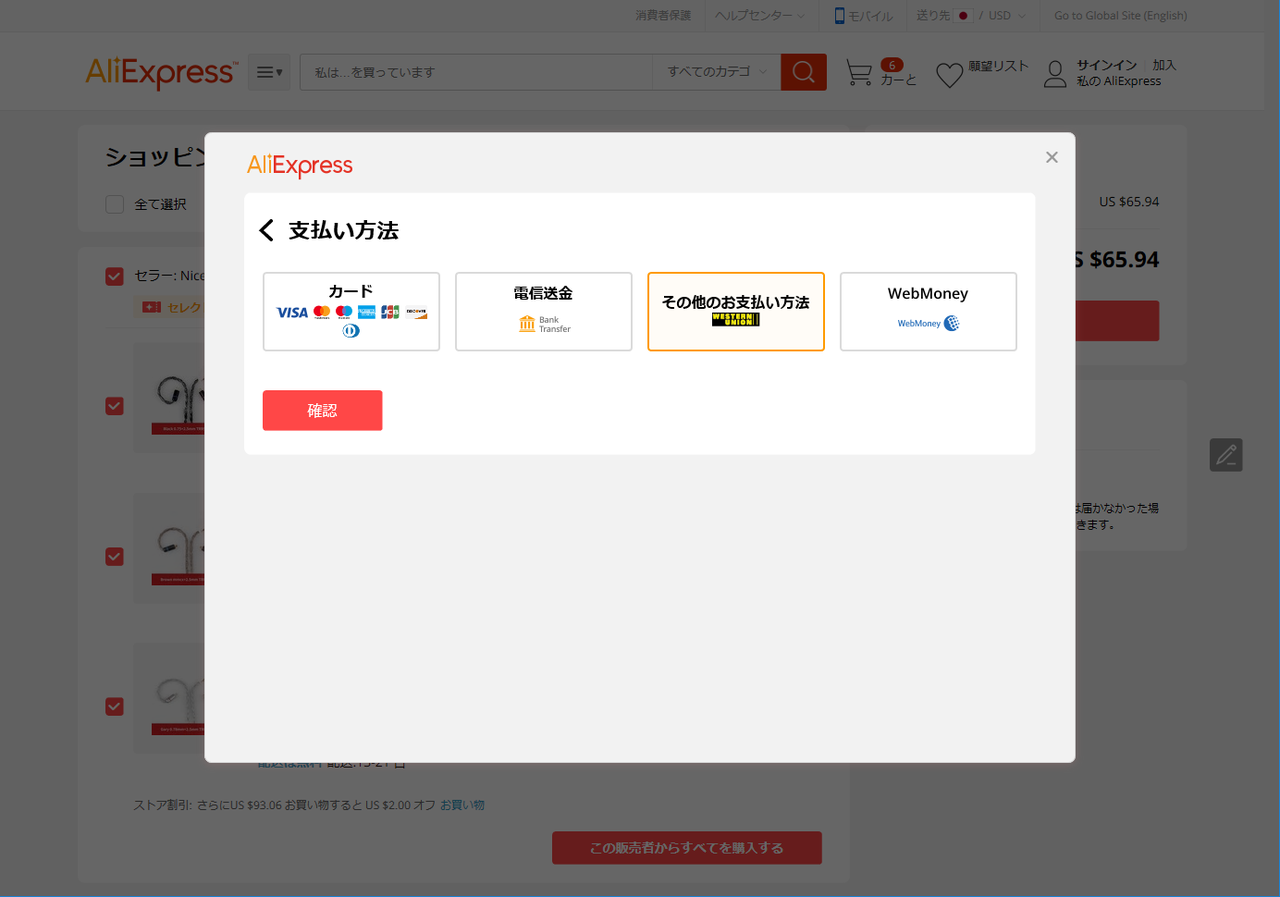
Task: Click the 確認 confirm button
Action: coord(322,410)
